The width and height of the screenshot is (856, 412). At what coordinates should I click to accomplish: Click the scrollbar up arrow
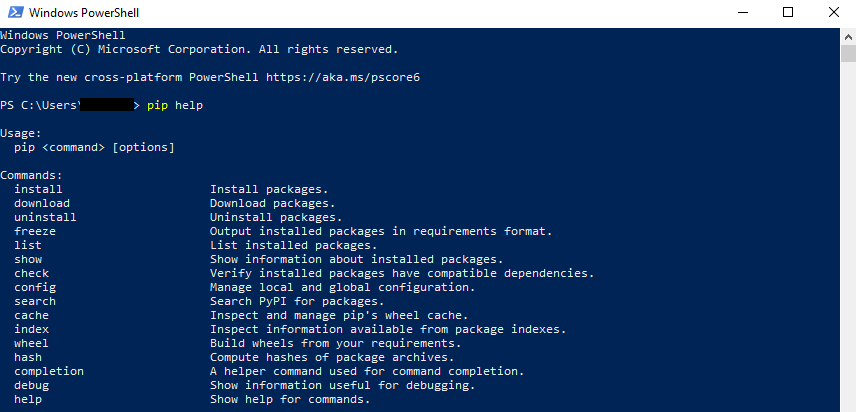[847, 35]
